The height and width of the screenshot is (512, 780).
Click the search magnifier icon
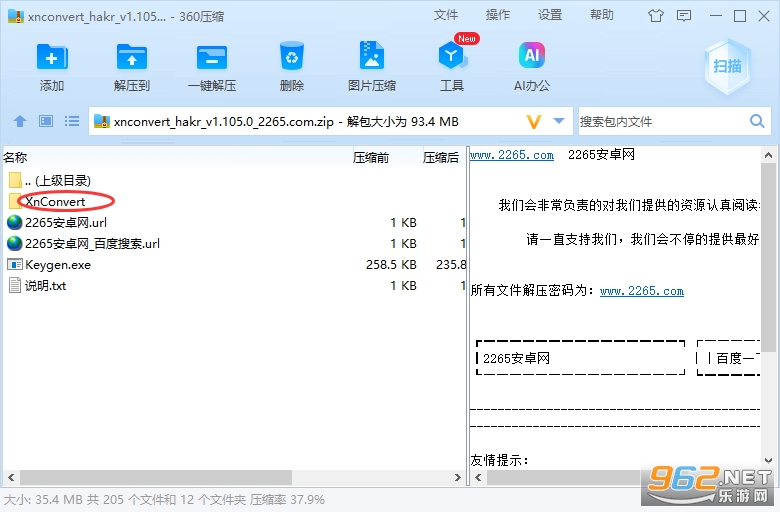[757, 121]
